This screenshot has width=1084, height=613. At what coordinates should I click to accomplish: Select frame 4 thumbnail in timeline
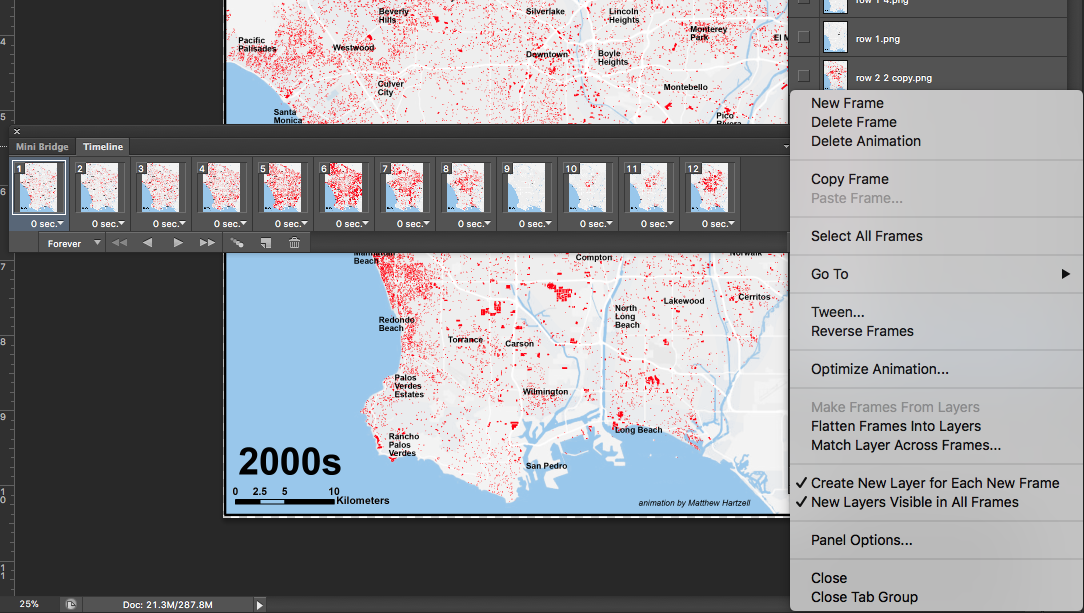pos(221,187)
